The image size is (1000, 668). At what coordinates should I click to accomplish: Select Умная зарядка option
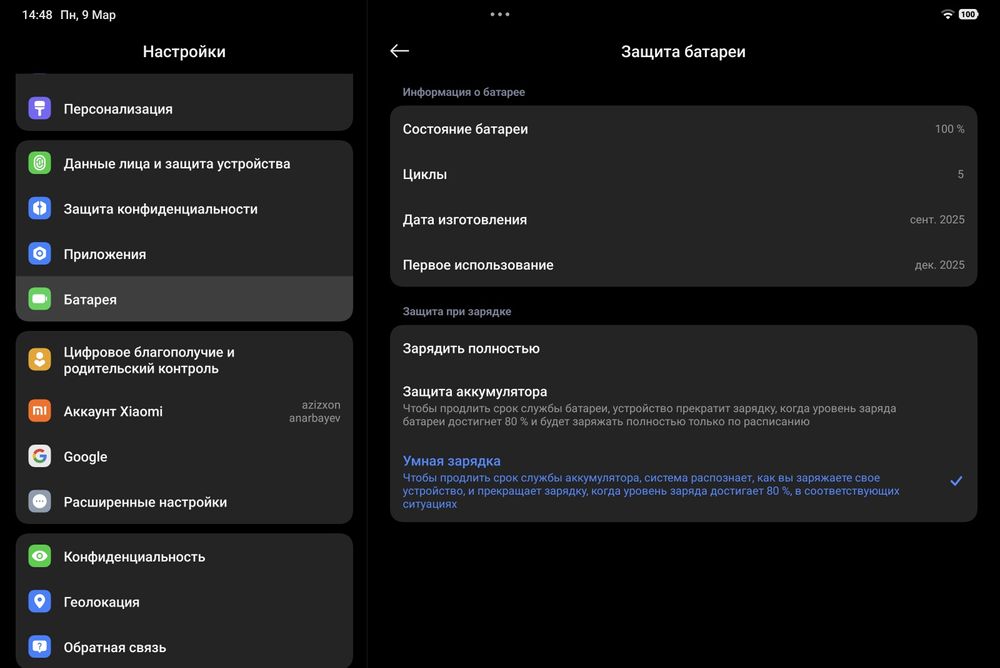click(x=684, y=482)
